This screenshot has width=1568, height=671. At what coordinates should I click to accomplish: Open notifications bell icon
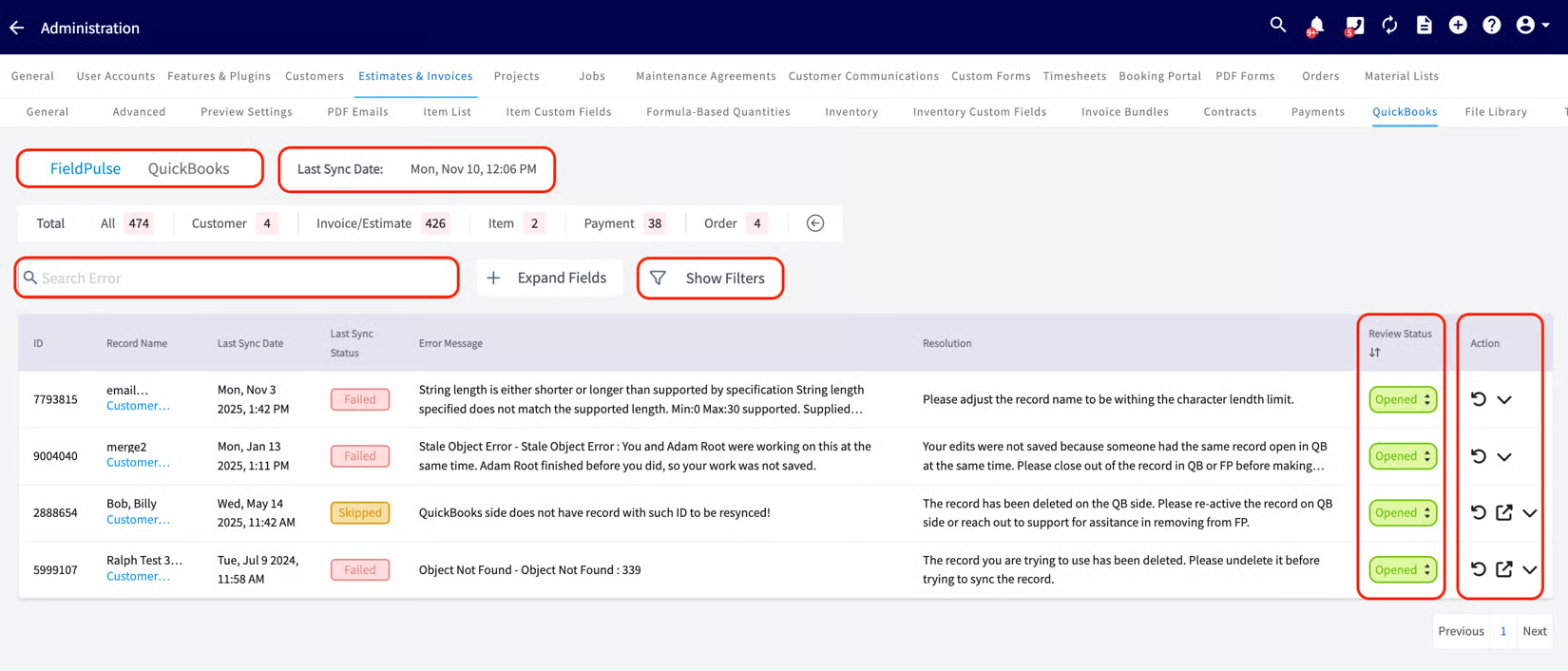pyautogui.click(x=1316, y=26)
